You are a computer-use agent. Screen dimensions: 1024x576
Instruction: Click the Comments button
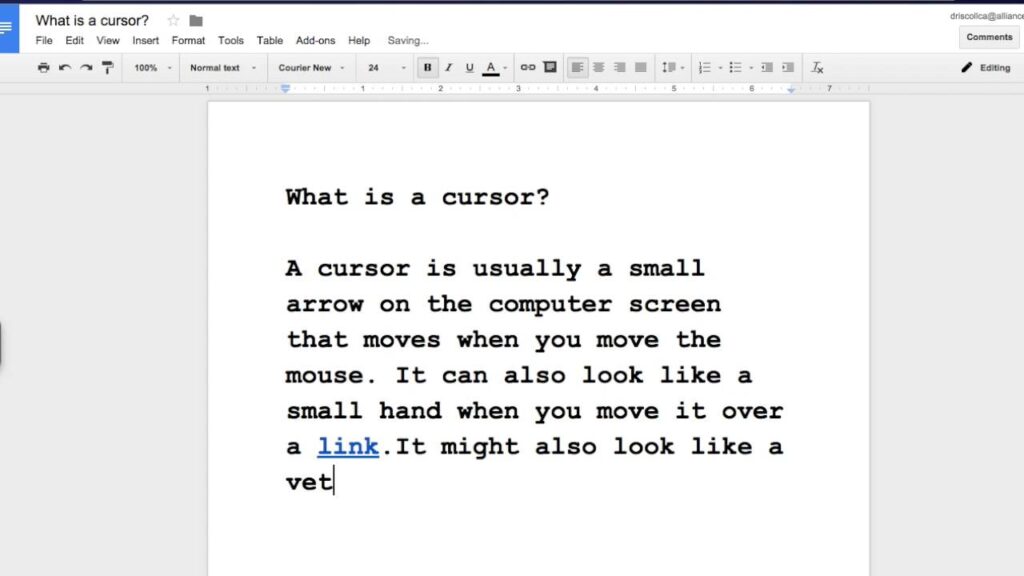pyautogui.click(x=988, y=36)
